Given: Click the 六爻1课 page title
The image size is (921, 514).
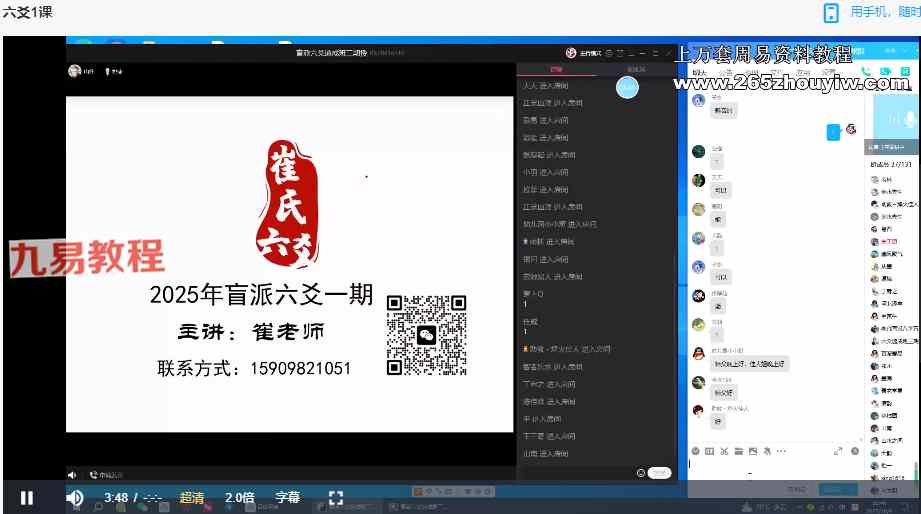Looking at the screenshot, I should click(x=28, y=12).
